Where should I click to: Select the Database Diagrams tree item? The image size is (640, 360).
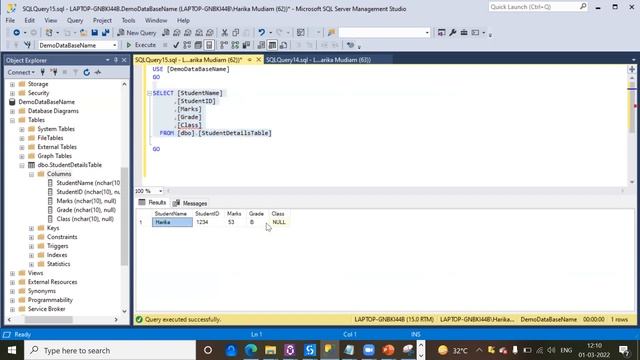53,111
